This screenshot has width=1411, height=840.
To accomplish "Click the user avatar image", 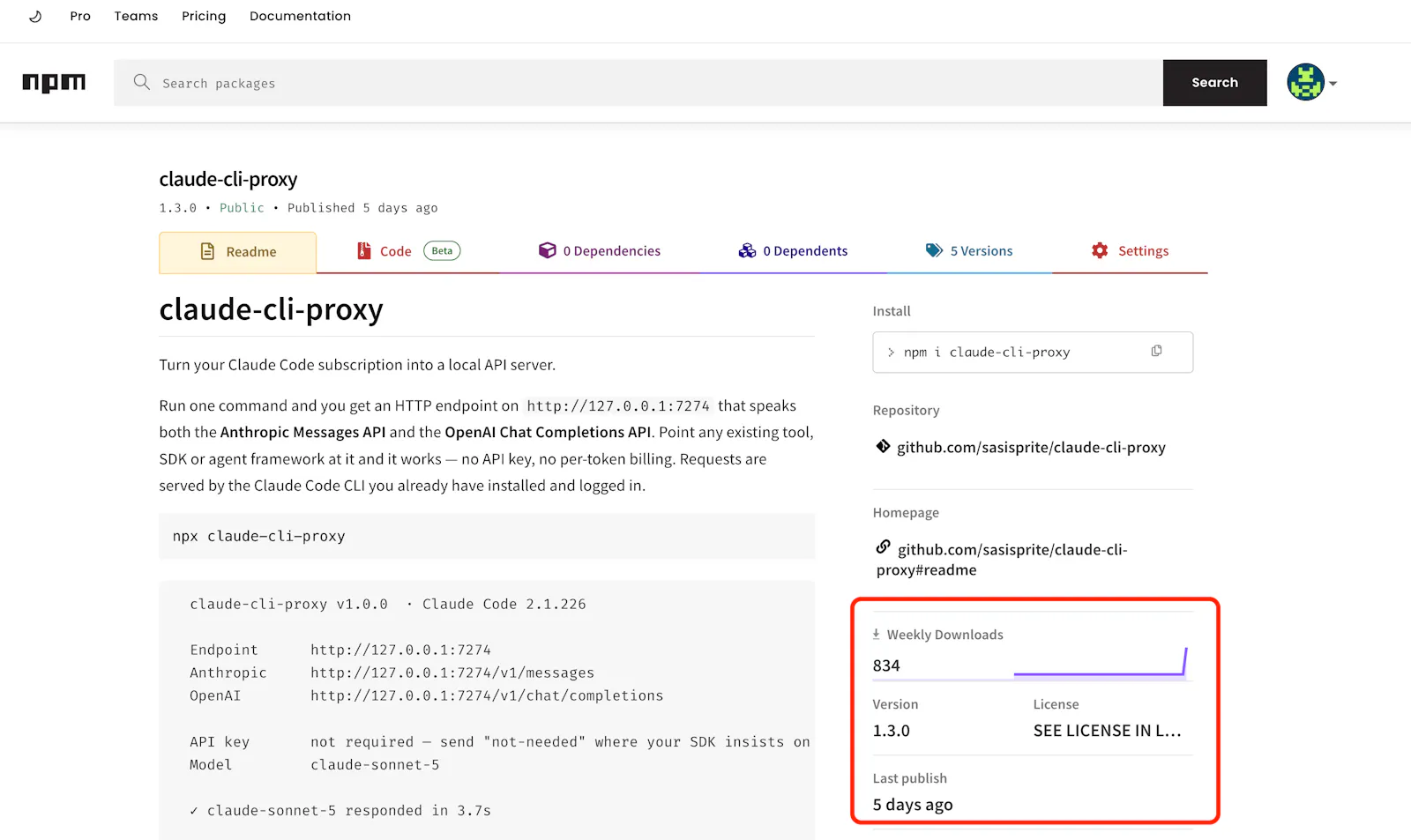I will [1305, 83].
